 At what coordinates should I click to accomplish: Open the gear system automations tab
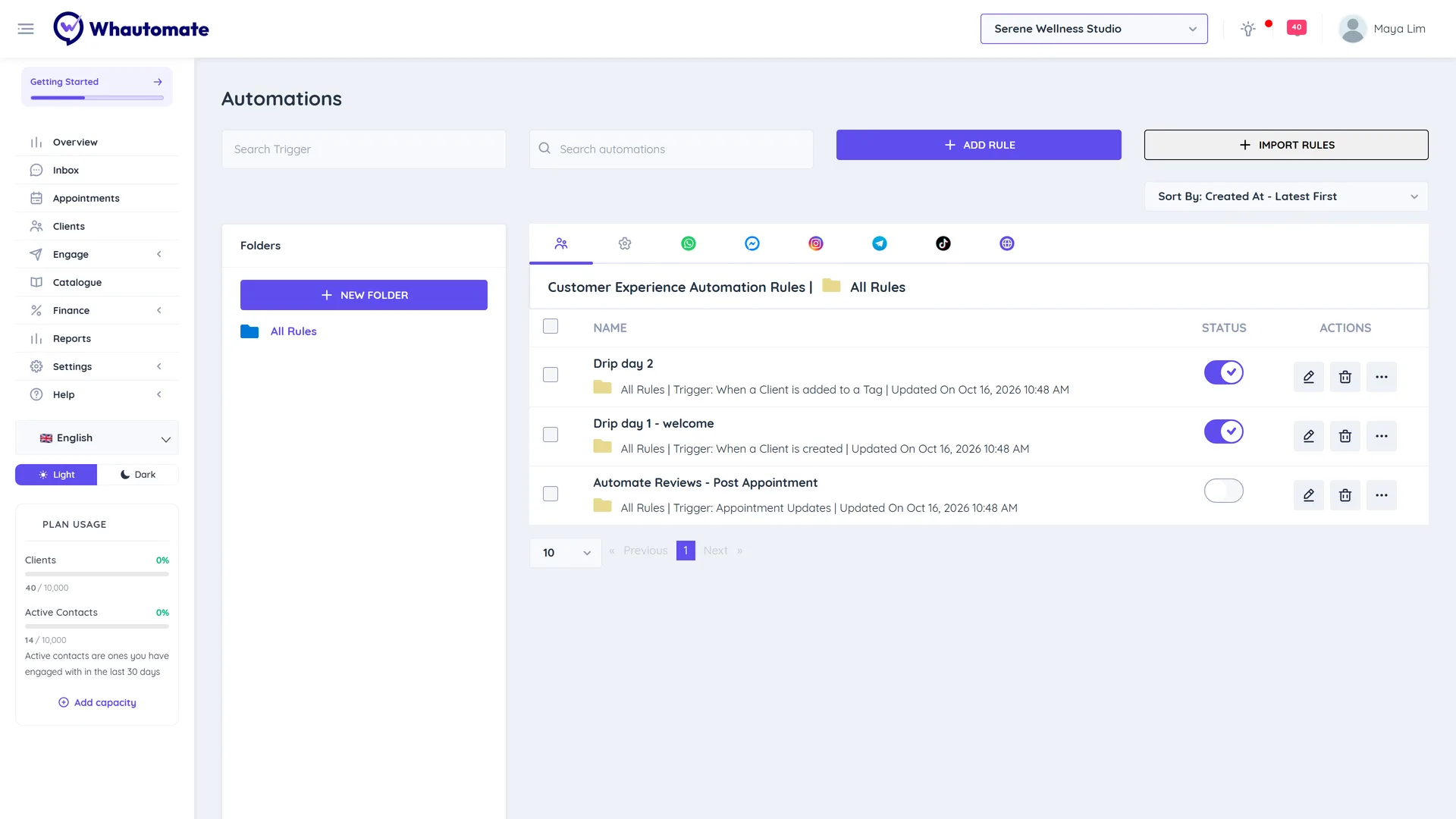625,243
